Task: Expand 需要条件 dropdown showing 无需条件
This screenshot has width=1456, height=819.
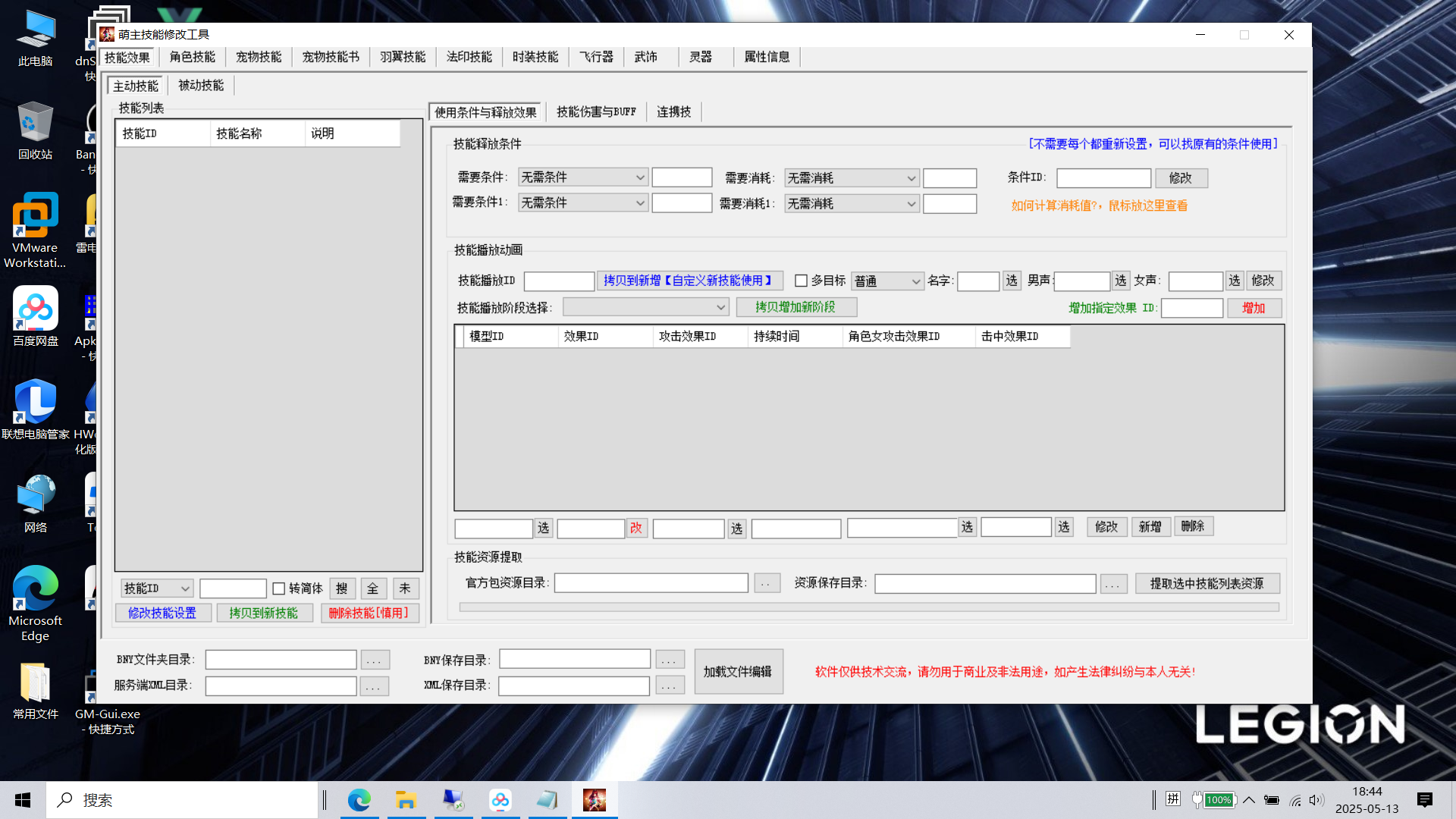Action: coord(582,177)
